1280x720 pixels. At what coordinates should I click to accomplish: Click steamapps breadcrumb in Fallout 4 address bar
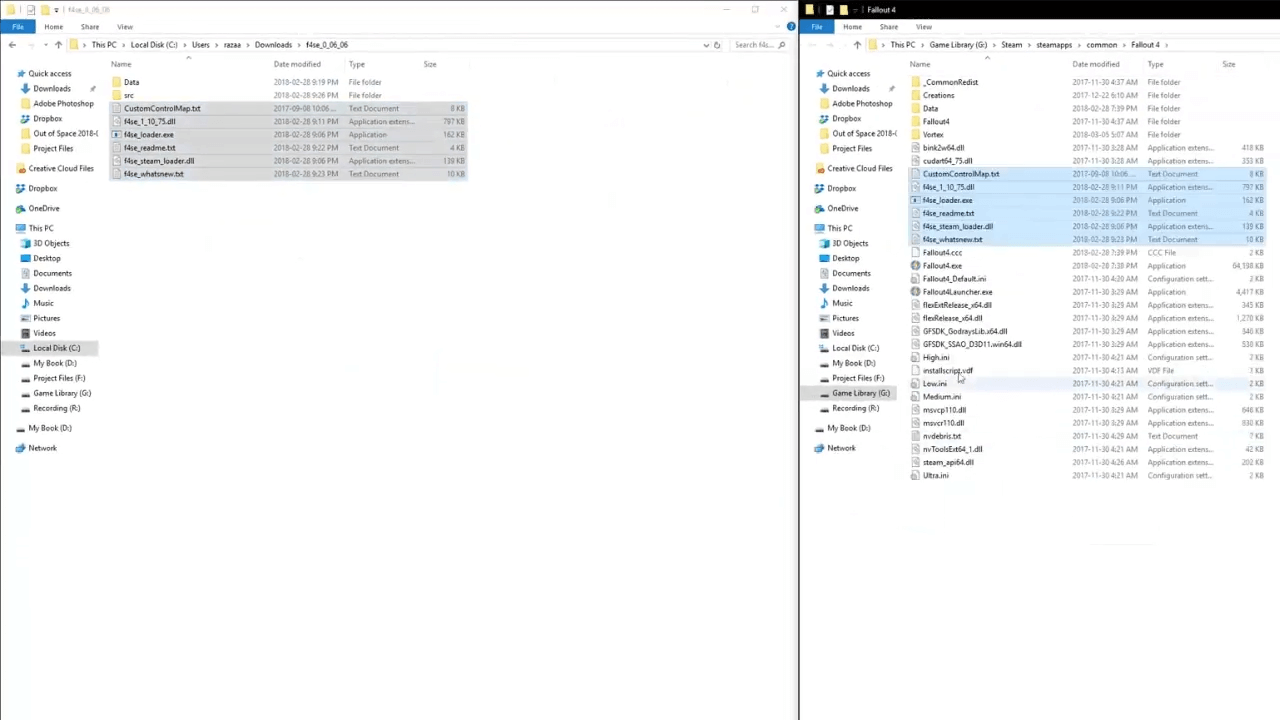(1054, 44)
